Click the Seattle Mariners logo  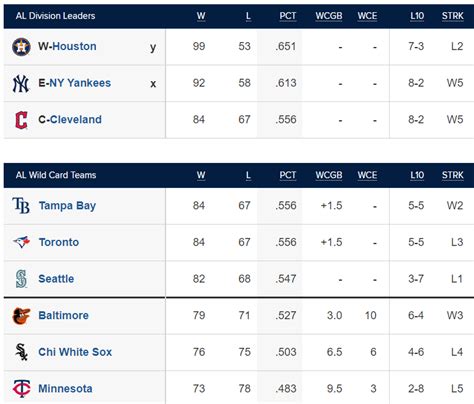click(x=21, y=279)
